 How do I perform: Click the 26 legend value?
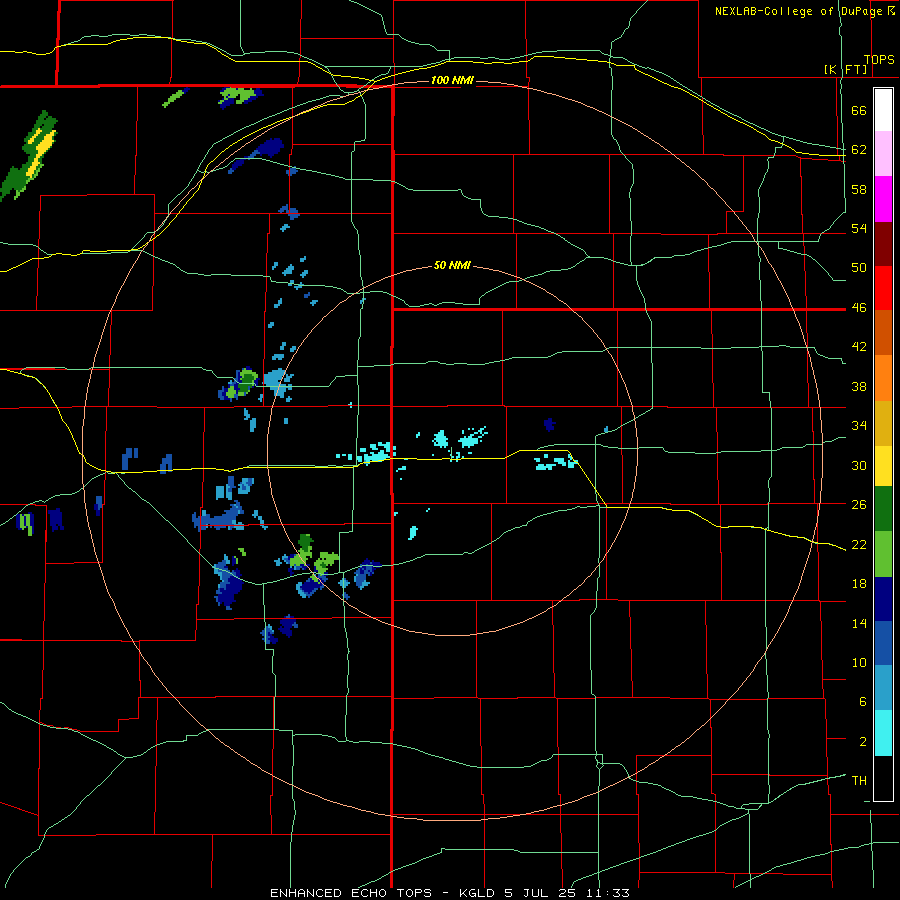pos(859,505)
